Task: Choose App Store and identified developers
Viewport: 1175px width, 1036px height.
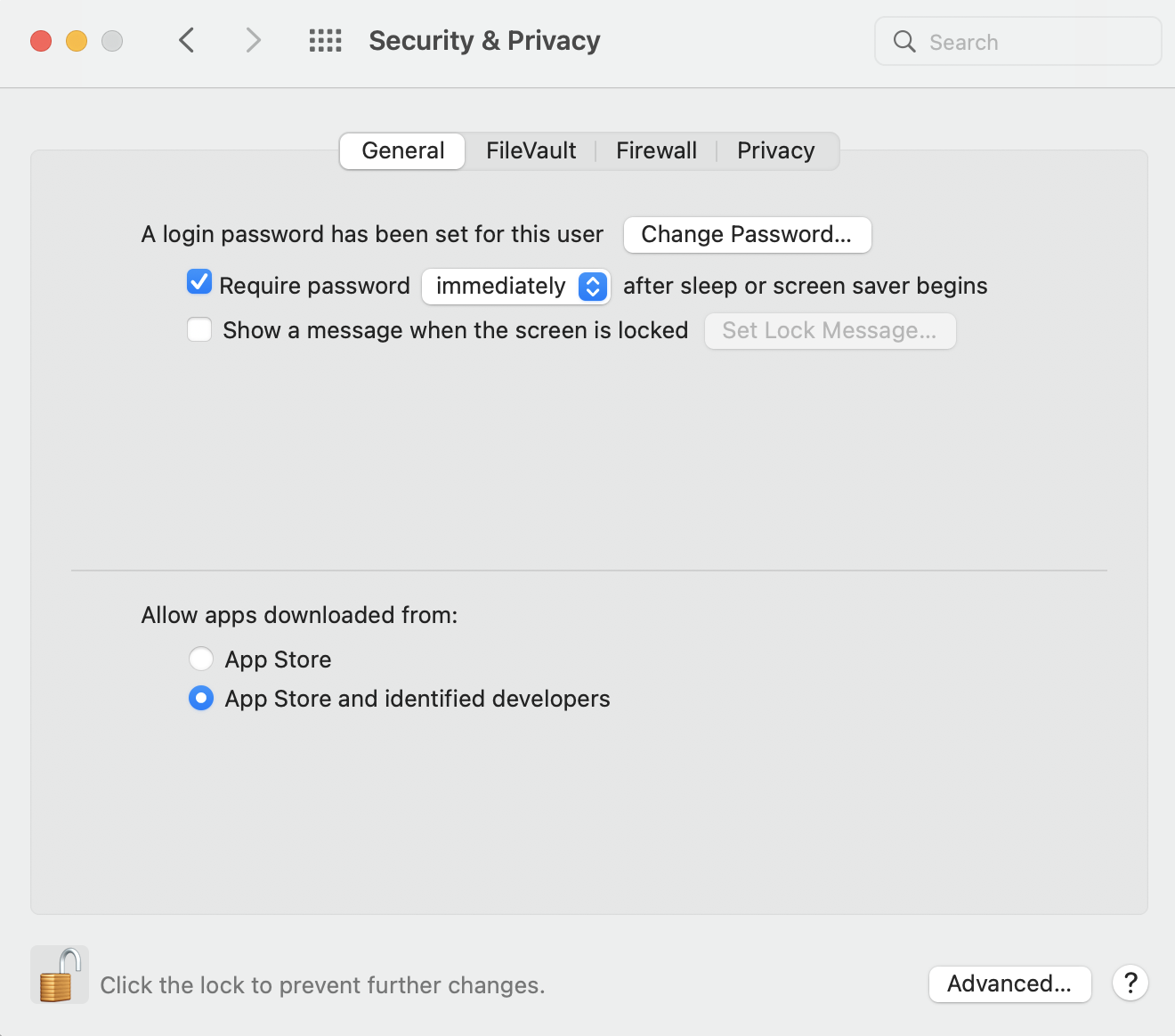Action: pyautogui.click(x=201, y=698)
